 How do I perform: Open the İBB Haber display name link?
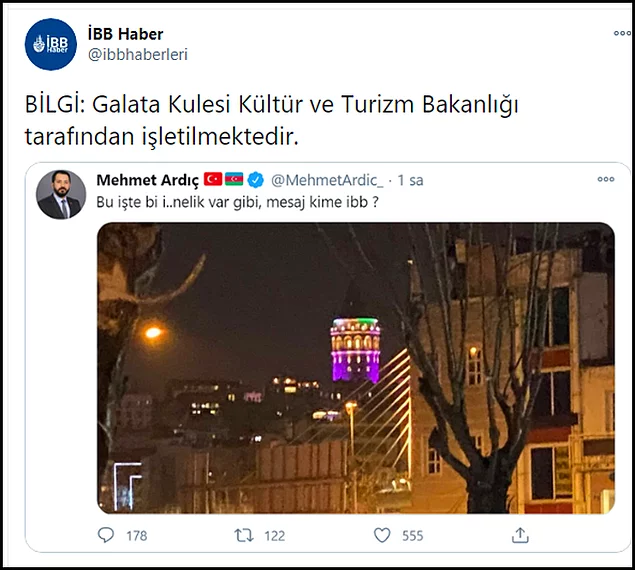pyautogui.click(x=126, y=34)
